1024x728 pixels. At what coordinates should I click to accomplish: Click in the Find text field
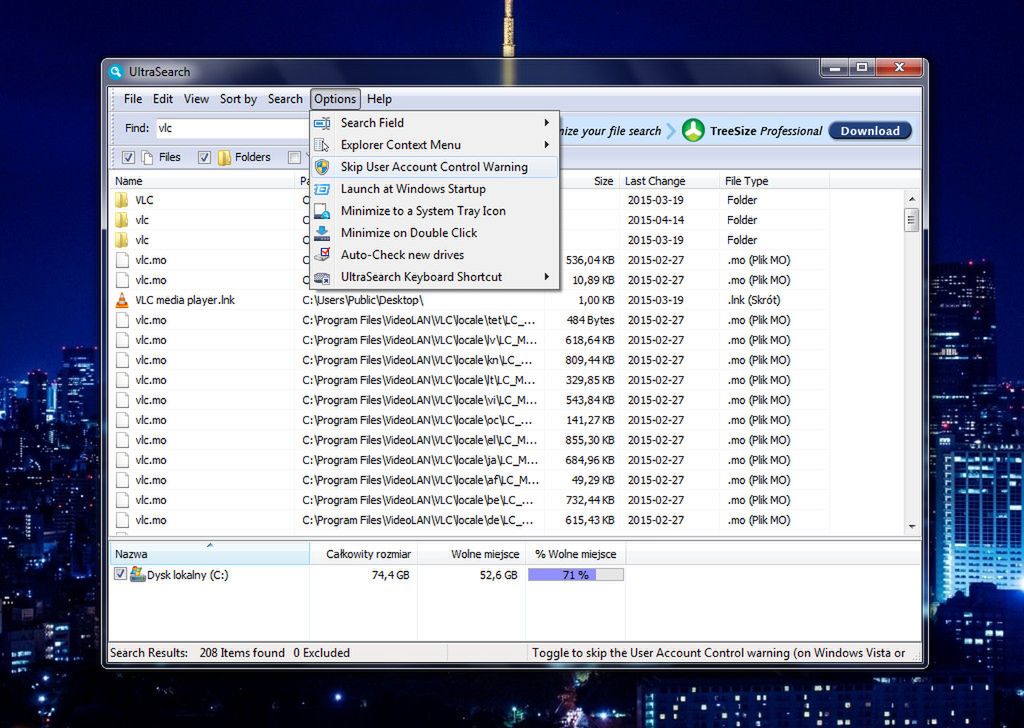click(x=232, y=128)
